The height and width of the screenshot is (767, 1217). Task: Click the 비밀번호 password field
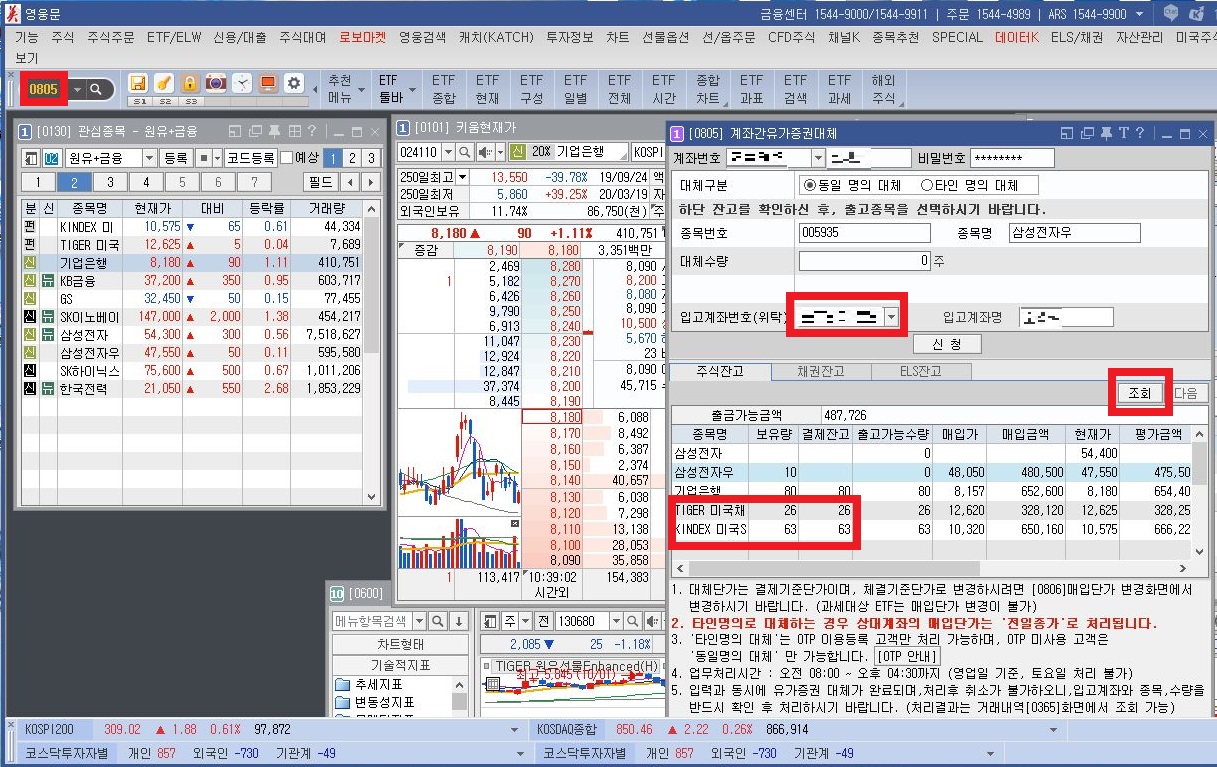tap(1012, 158)
